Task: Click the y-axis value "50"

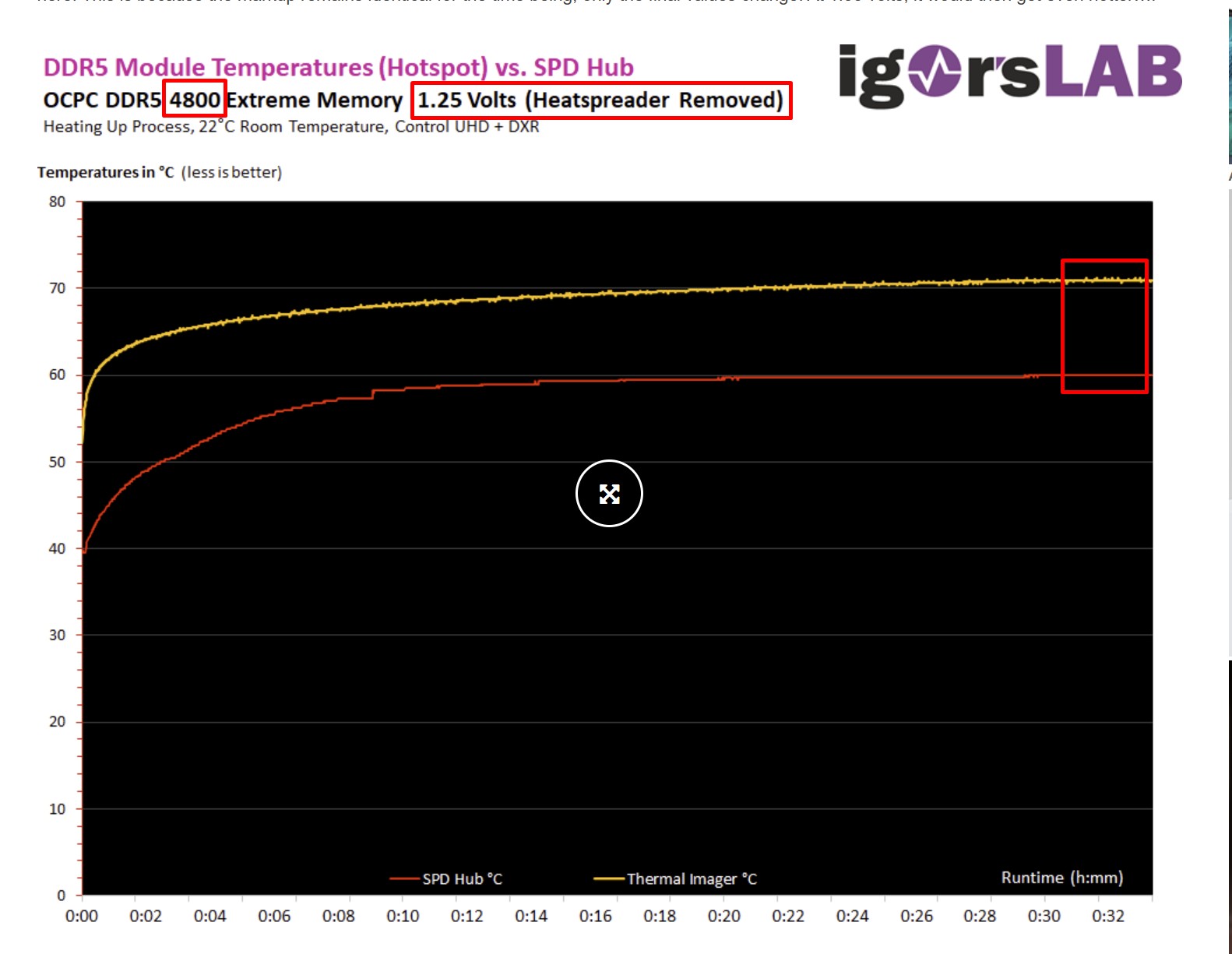Action: point(57,462)
